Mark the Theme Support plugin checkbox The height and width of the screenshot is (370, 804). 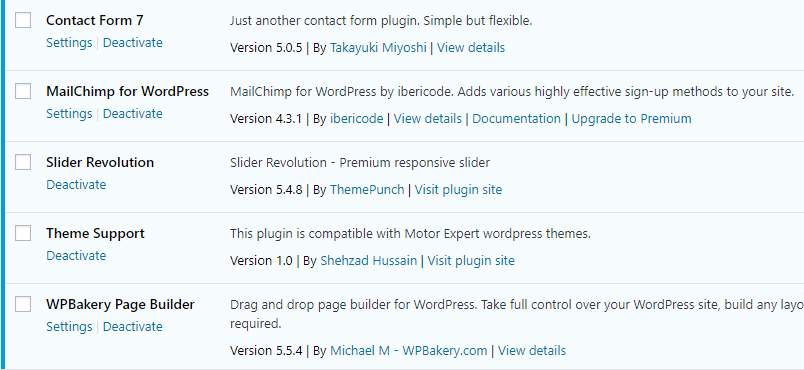point(23,233)
